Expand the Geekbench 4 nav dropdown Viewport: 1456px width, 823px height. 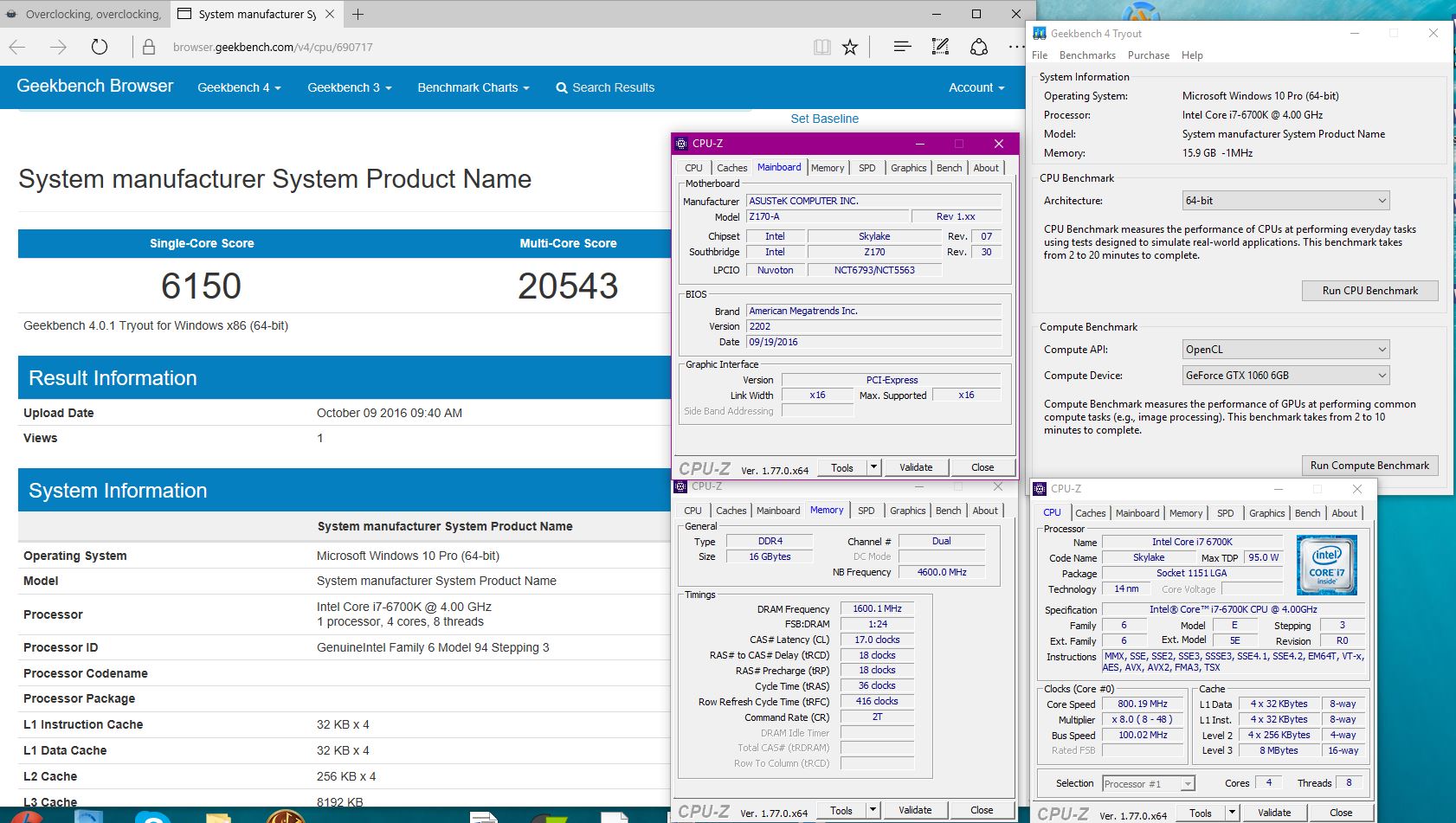tap(239, 87)
